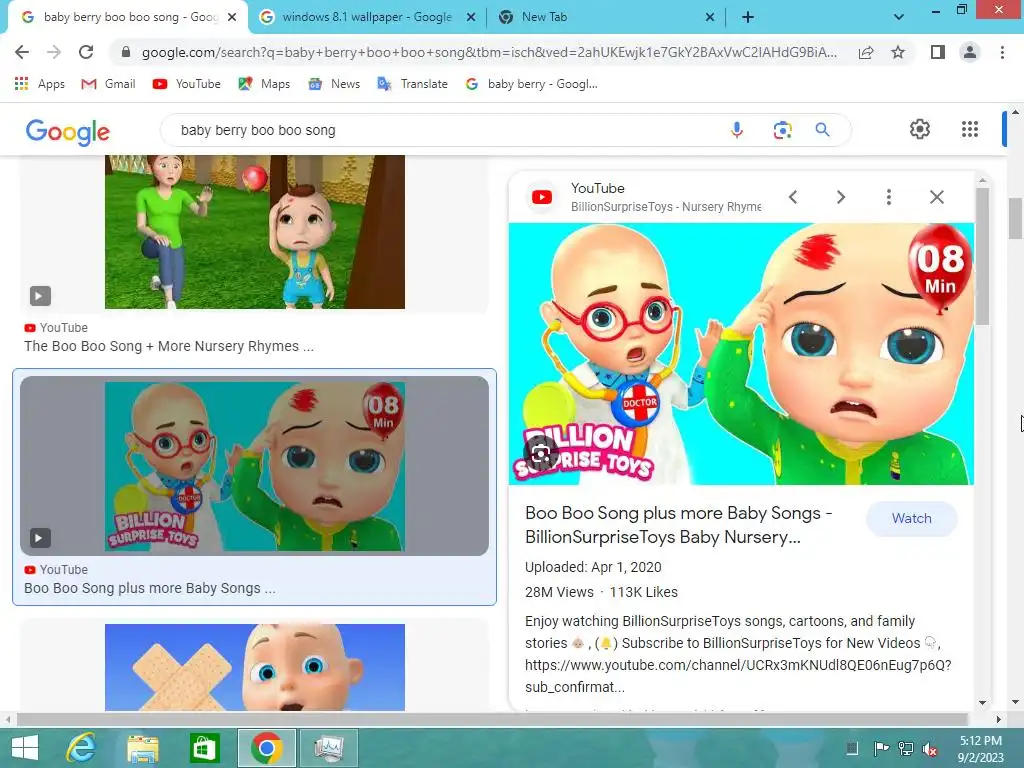Viewport: 1024px width, 768px height.
Task: Select the baby berry boo boo song tab
Action: point(127,17)
